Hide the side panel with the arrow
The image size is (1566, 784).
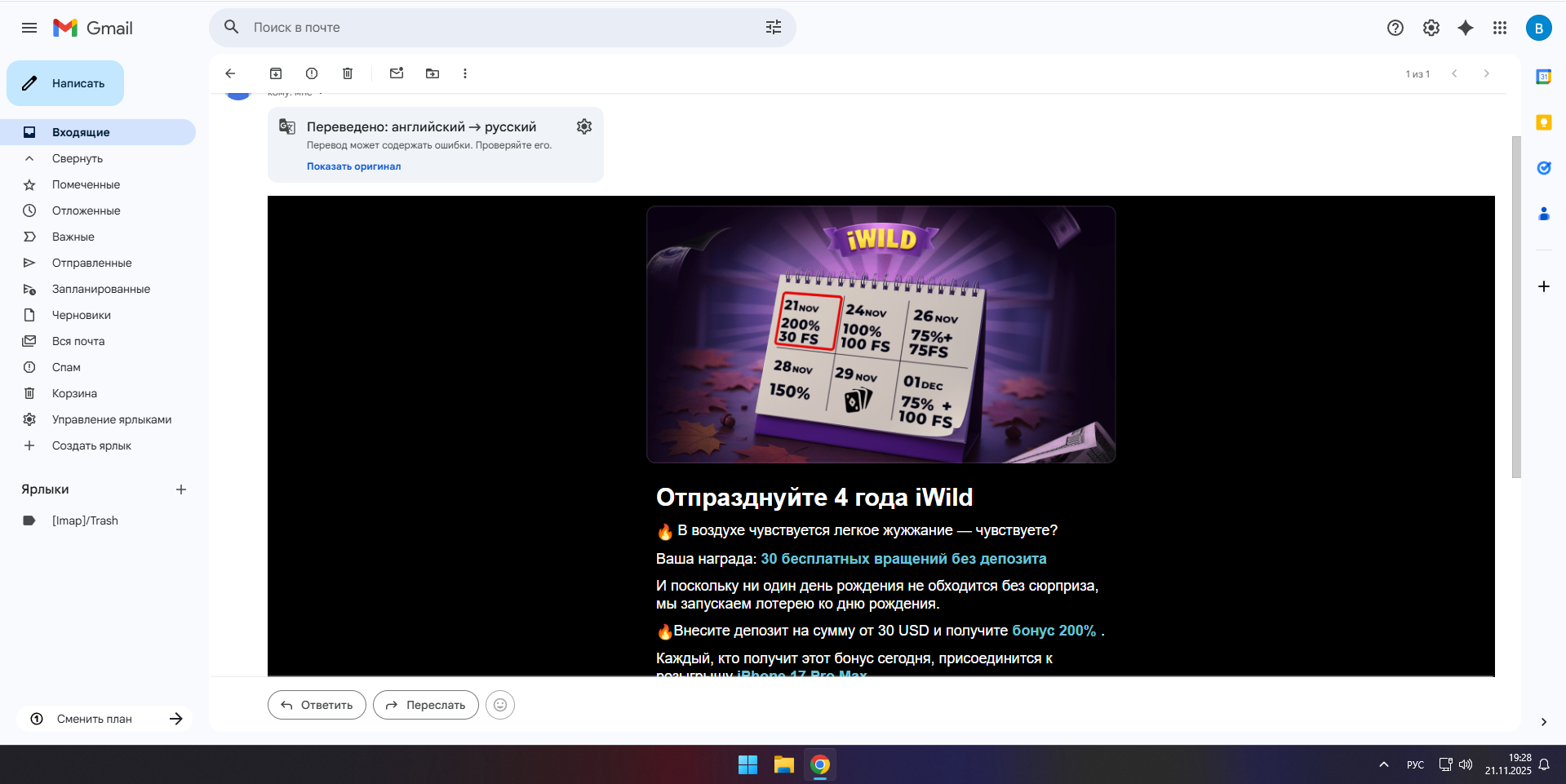point(1543,722)
